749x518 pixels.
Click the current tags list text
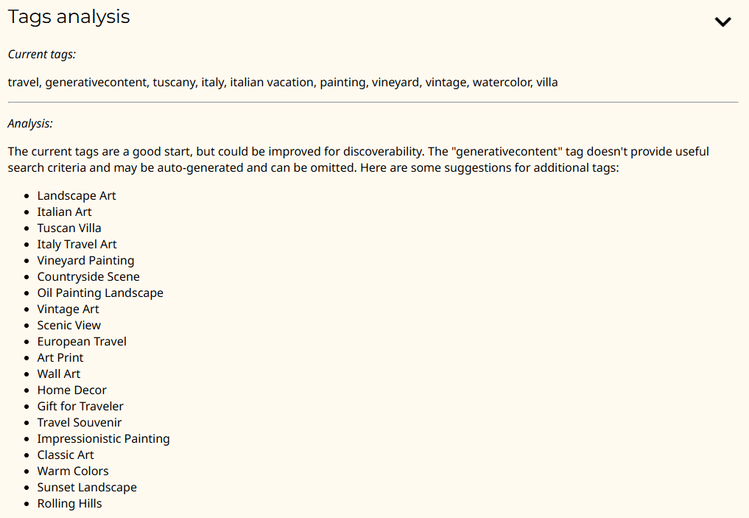pos(283,83)
